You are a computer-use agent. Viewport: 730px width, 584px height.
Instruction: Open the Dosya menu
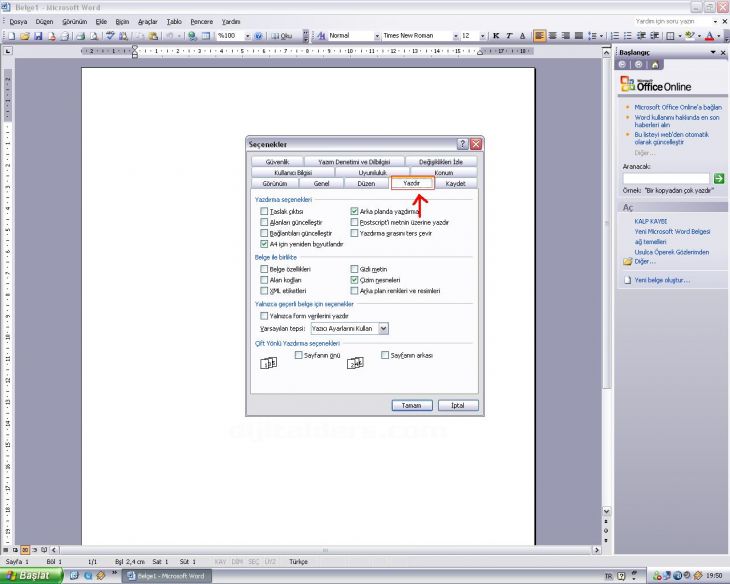[x=18, y=21]
